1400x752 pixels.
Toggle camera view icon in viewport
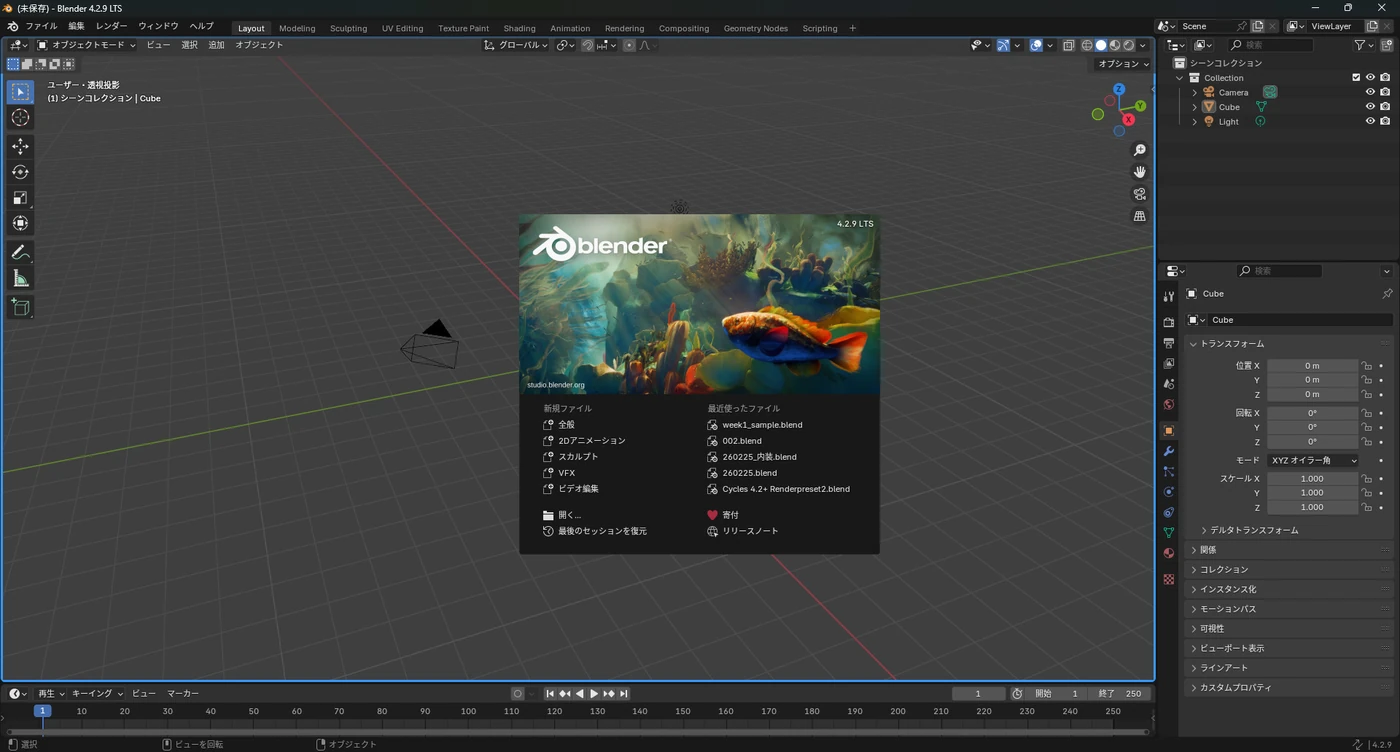(x=1139, y=194)
